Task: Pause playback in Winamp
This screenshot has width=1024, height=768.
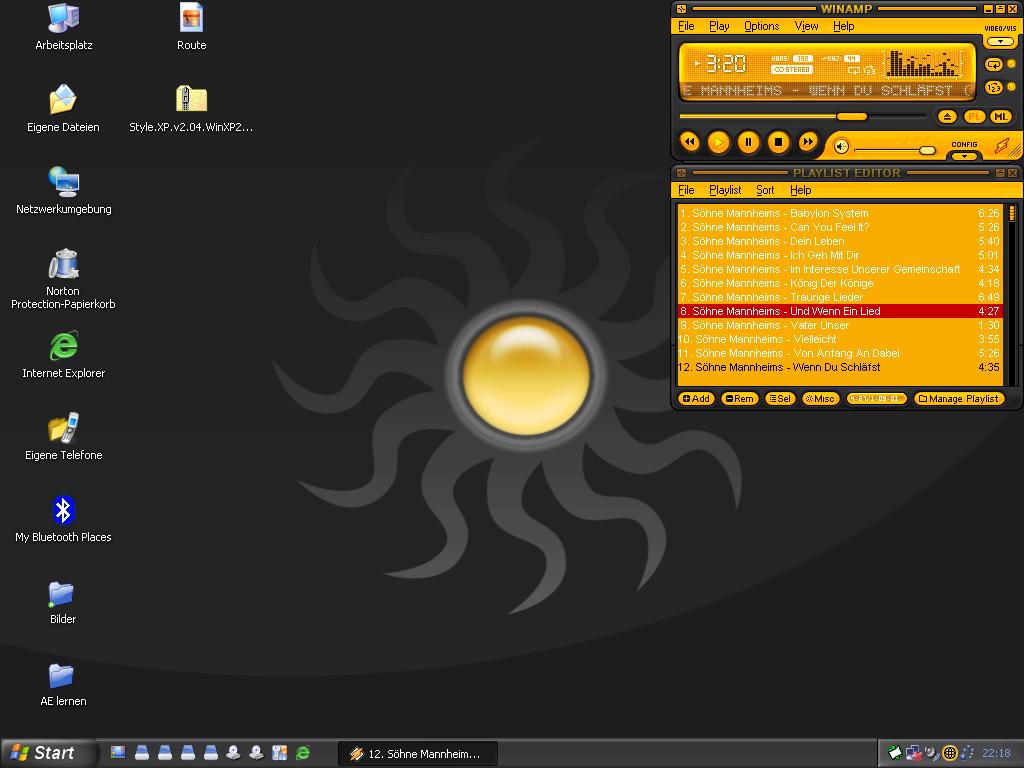Action: pyautogui.click(x=748, y=143)
